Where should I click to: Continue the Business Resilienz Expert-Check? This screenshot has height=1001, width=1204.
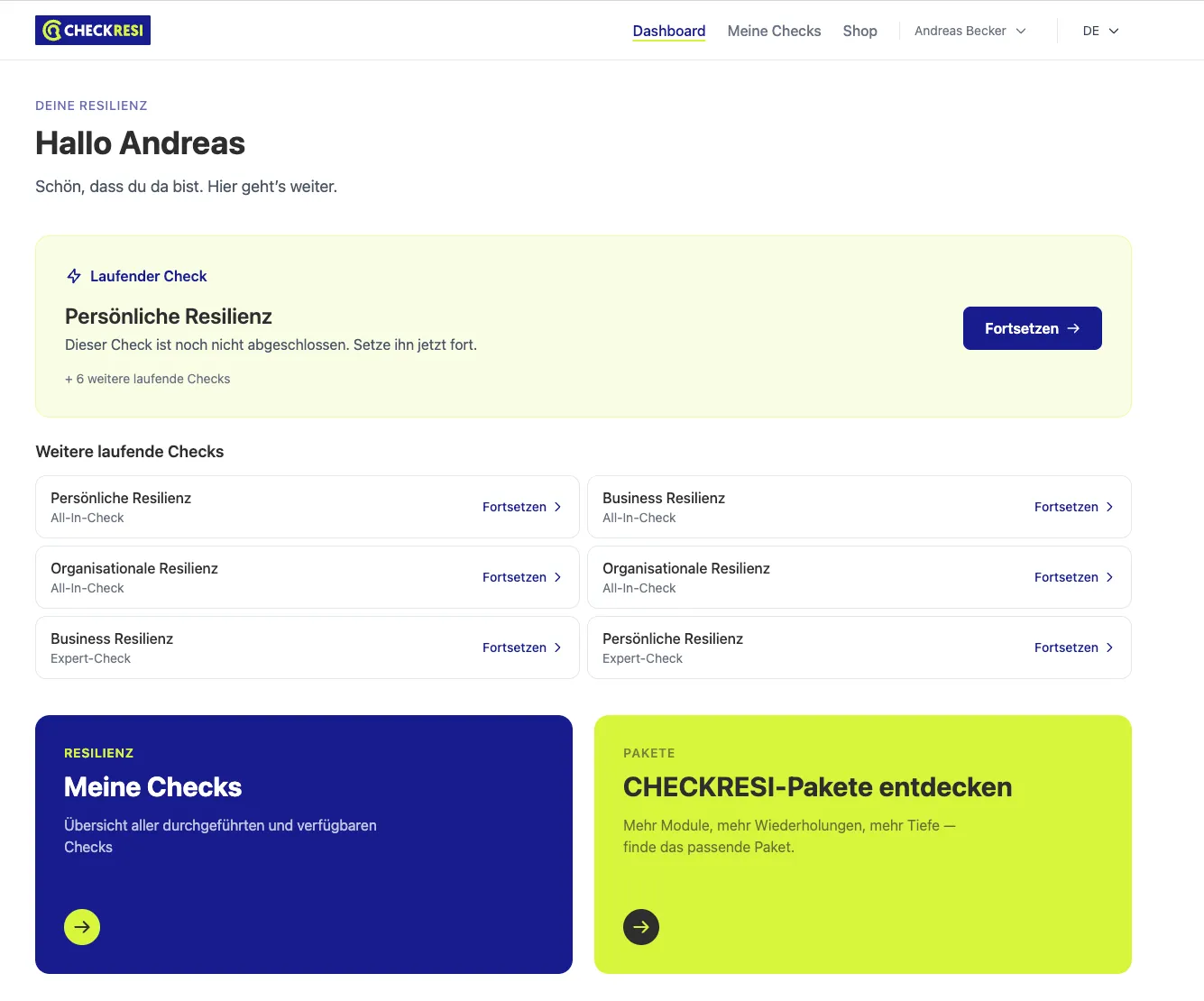522,647
